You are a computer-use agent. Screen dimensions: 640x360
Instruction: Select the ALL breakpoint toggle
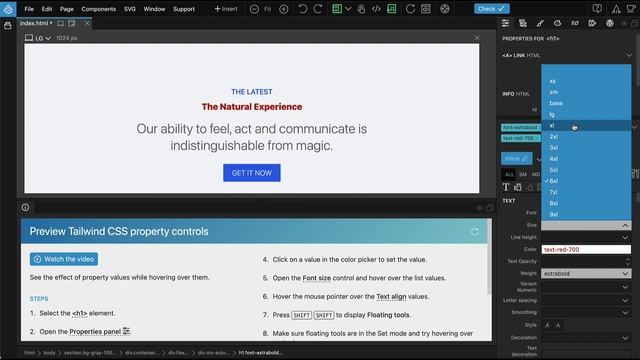pos(509,174)
